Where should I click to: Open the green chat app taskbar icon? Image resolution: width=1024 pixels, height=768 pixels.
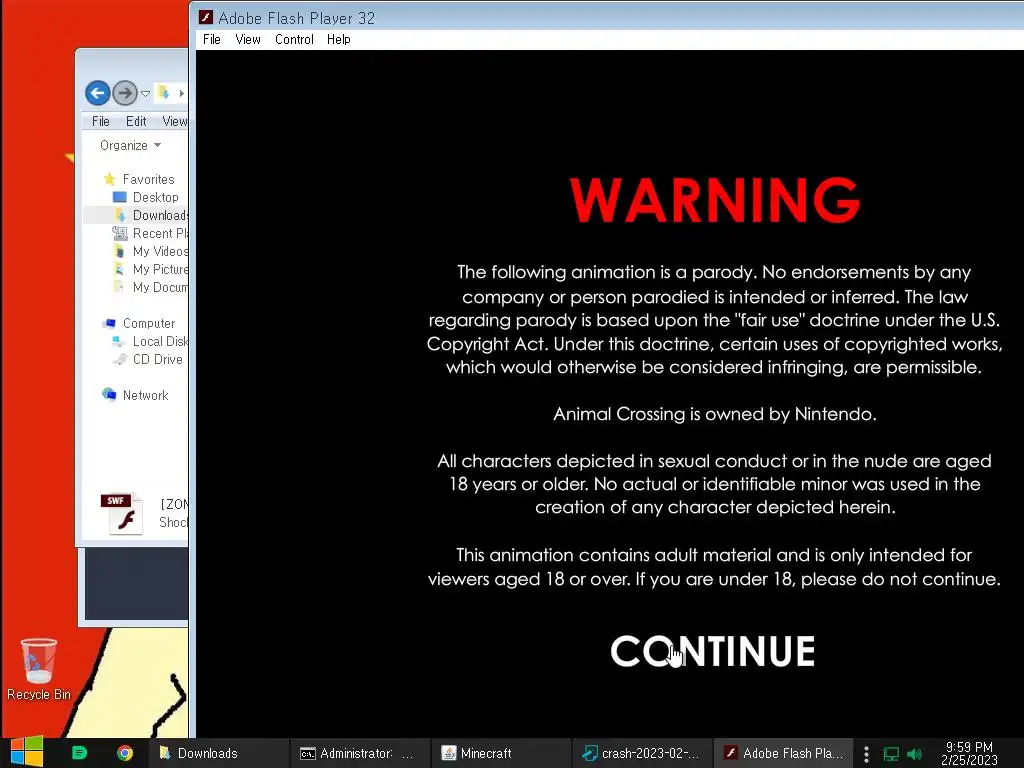coord(79,753)
